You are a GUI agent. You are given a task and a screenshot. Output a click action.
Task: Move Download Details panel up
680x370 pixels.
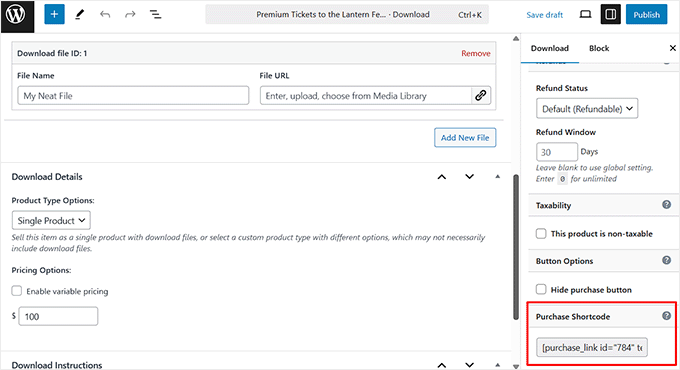click(441, 177)
